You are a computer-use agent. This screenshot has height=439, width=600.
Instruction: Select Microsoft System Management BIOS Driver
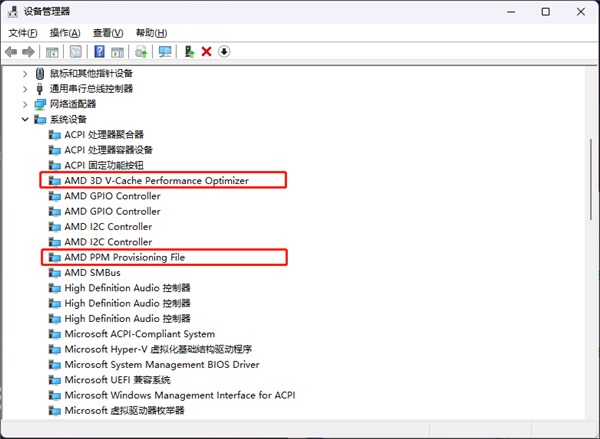pos(154,364)
